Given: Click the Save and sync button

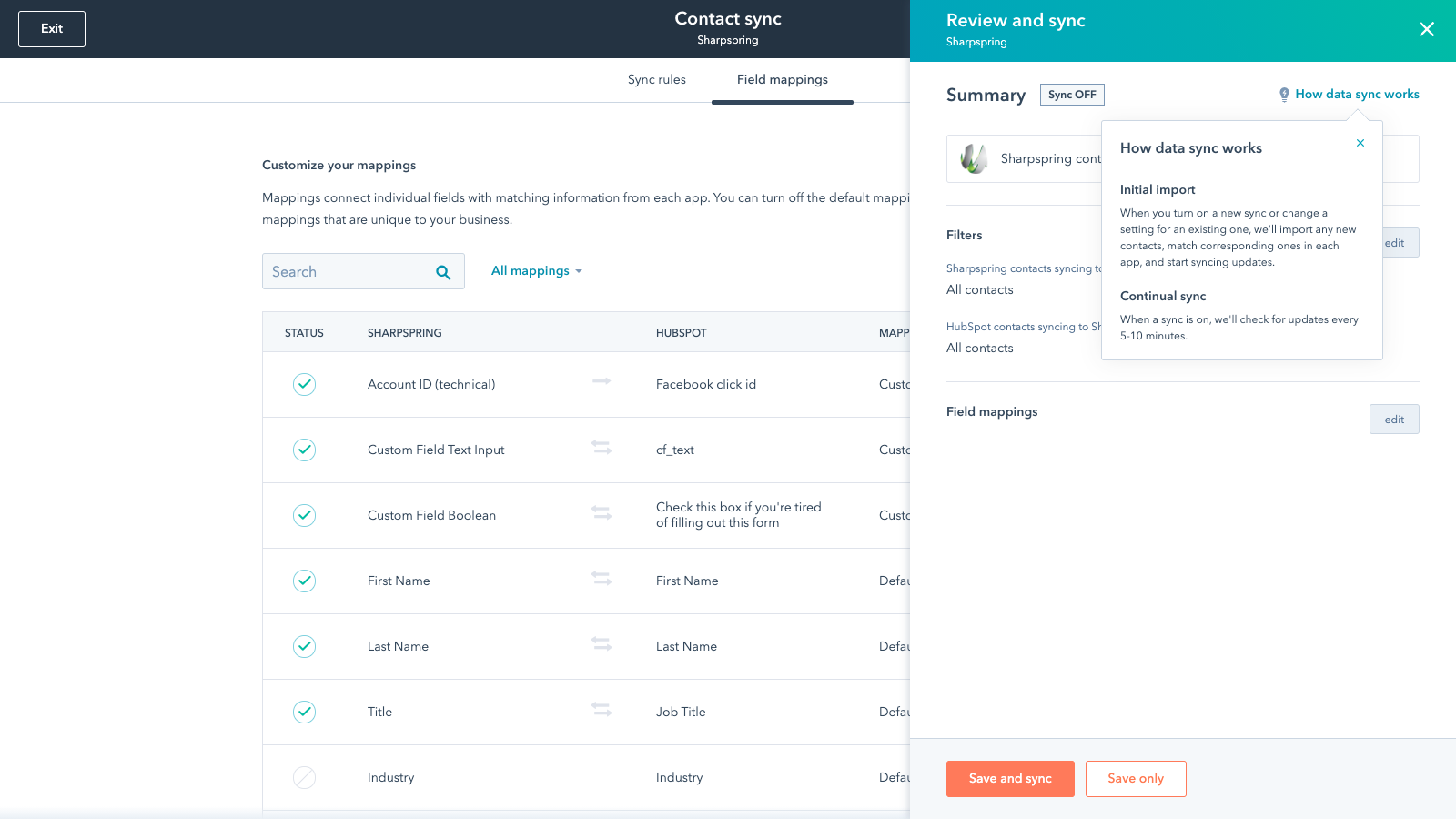Looking at the screenshot, I should (1010, 779).
